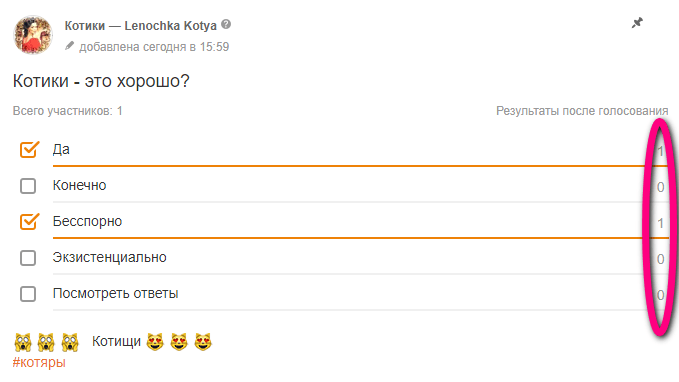Click the vote count for Да

660,151
